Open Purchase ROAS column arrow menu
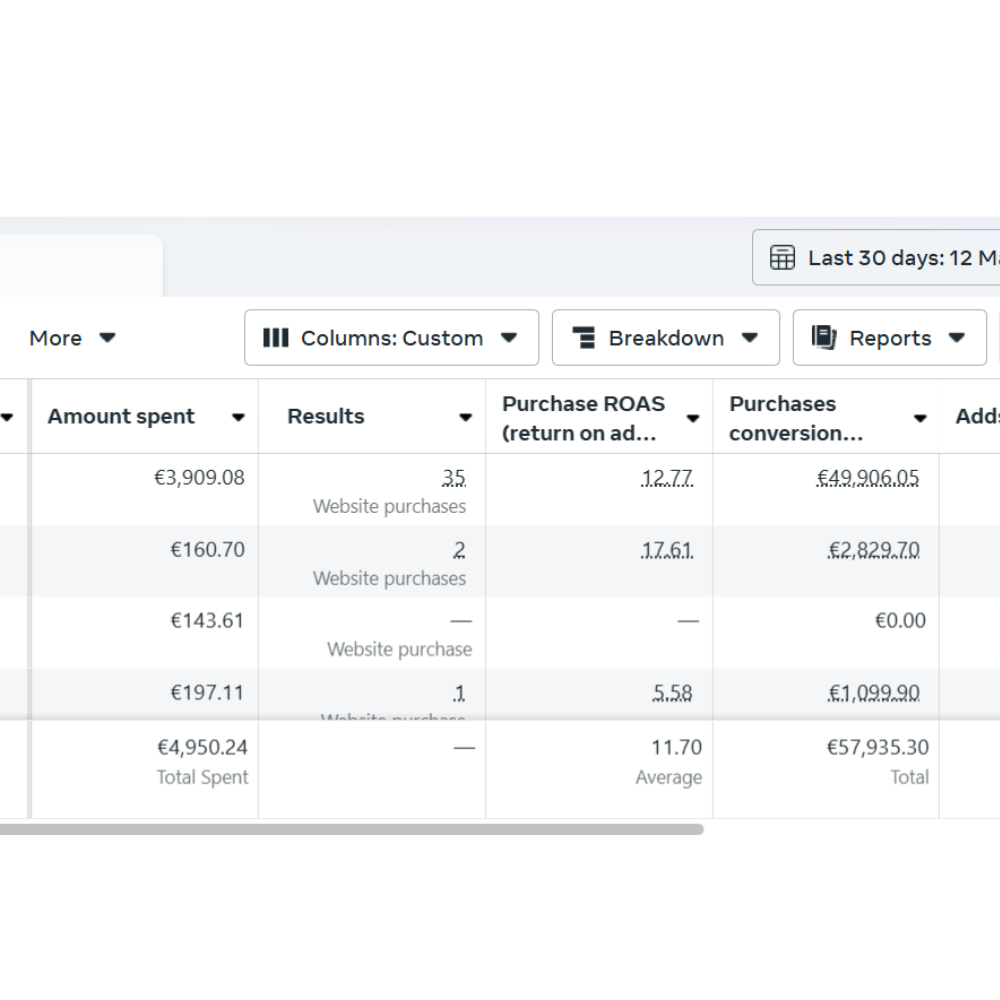1000x1000 pixels. 692,419
